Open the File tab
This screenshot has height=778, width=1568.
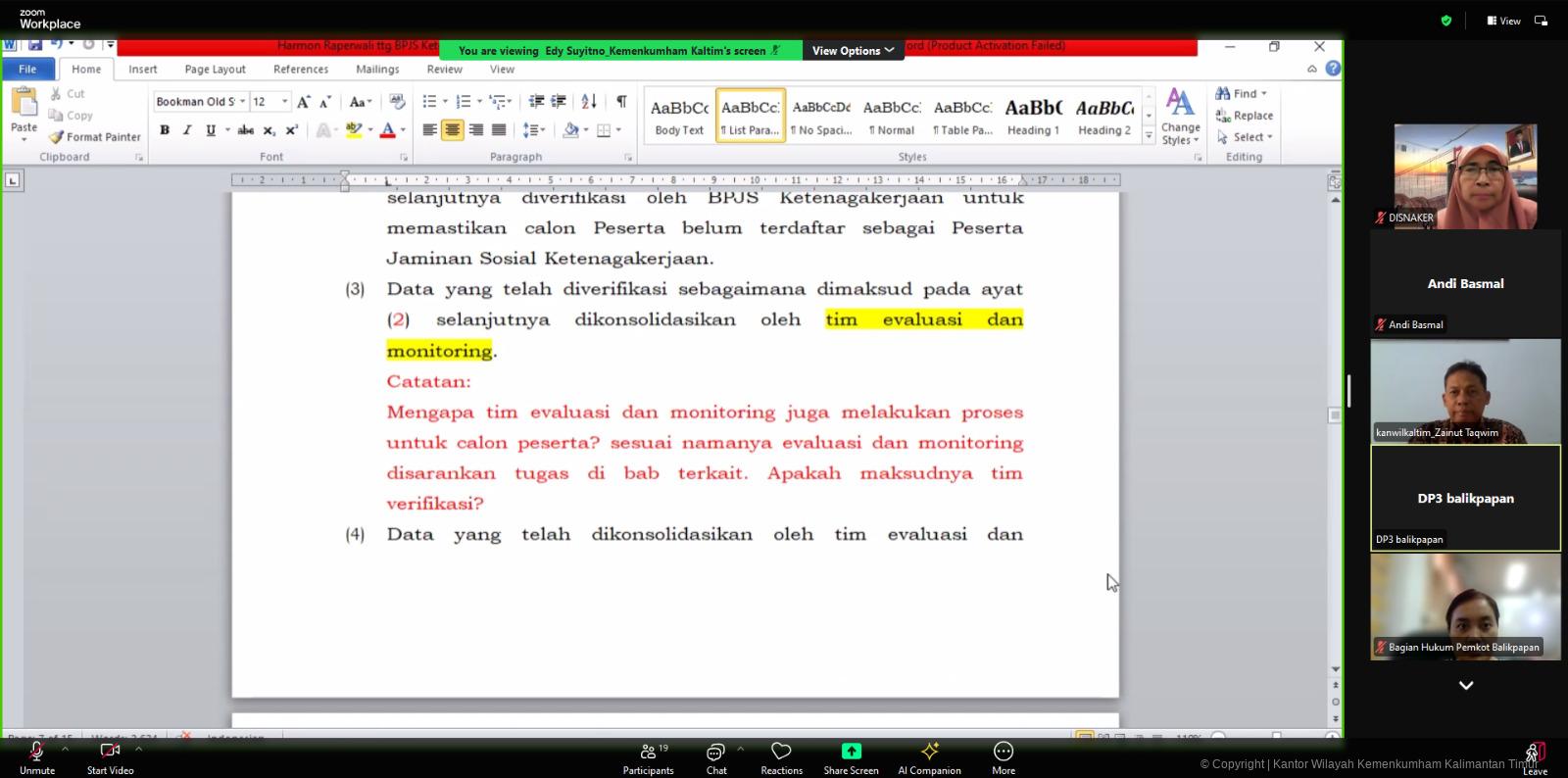pyautogui.click(x=27, y=70)
